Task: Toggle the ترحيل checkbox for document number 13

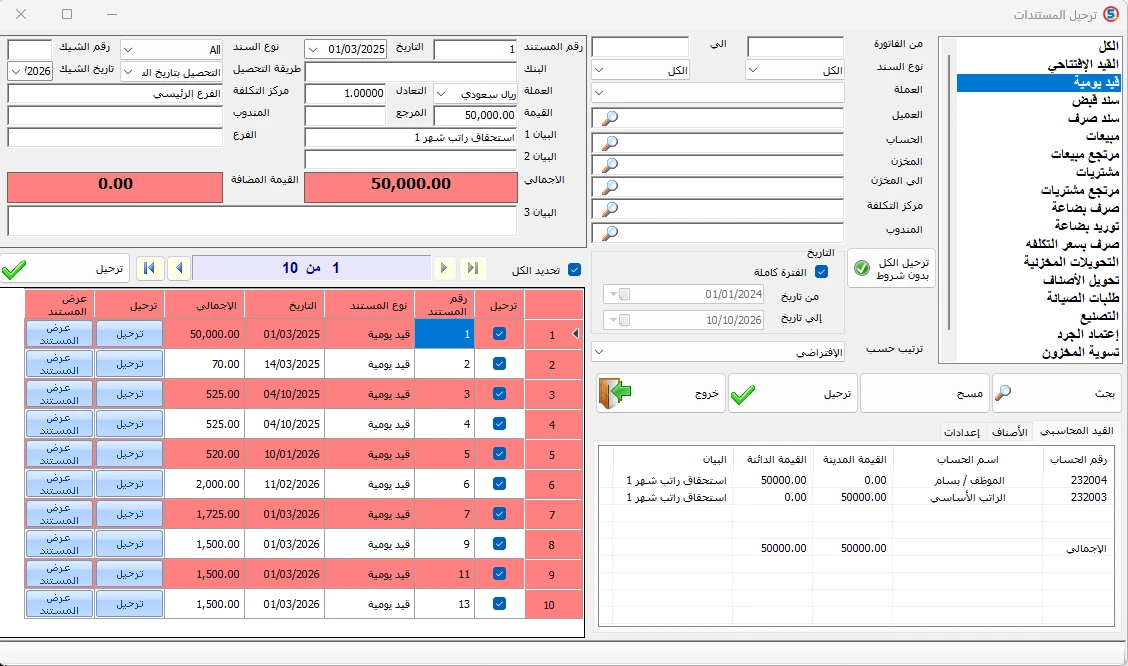Action: [499, 603]
